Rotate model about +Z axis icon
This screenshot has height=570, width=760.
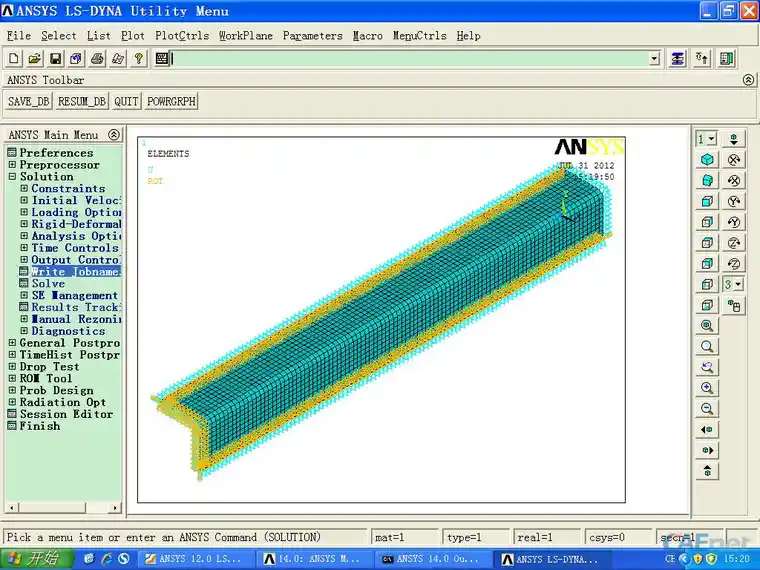734,243
